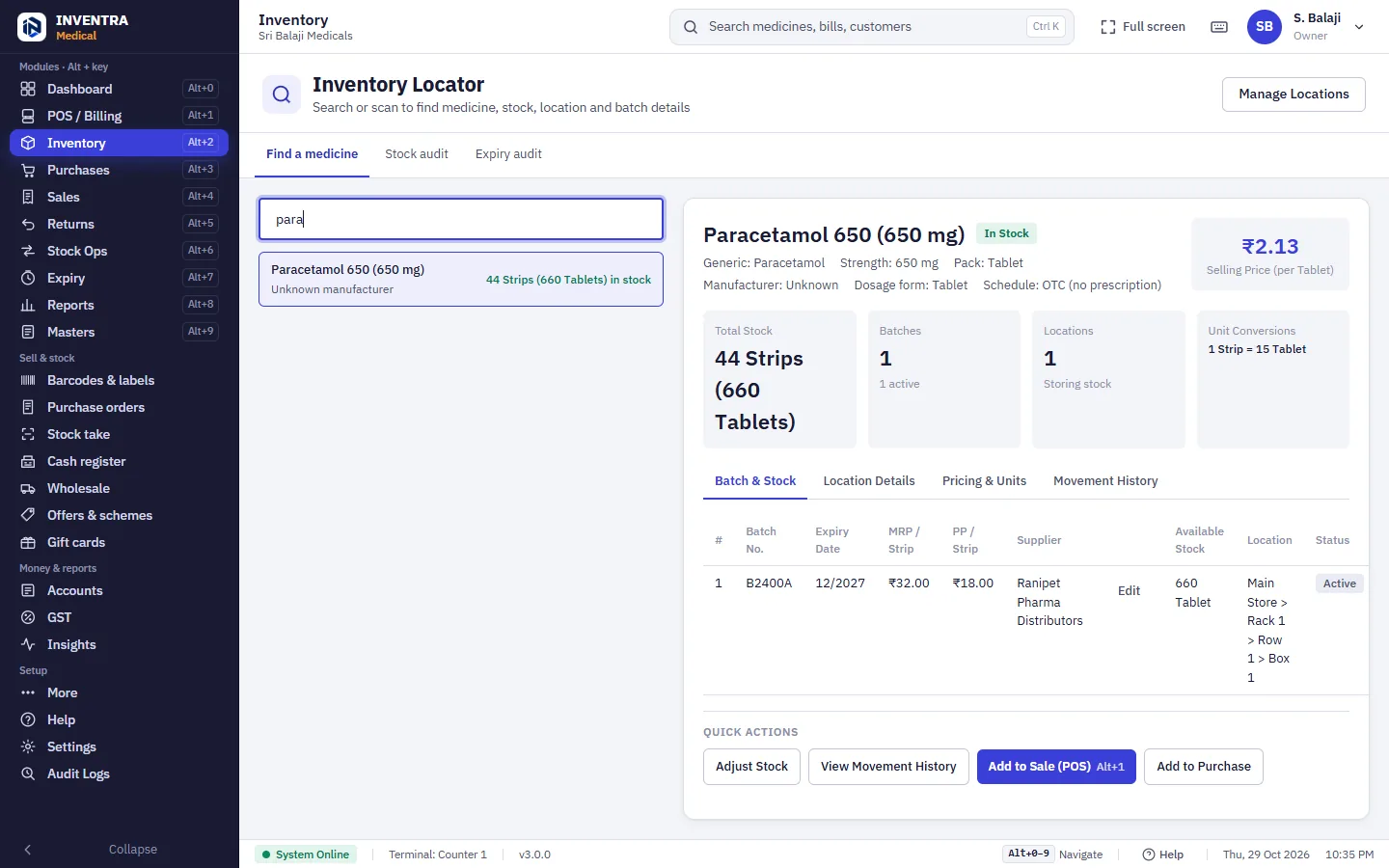Expand the S. Balaji user menu chevron
1389x868 pixels.
pos(1359,27)
